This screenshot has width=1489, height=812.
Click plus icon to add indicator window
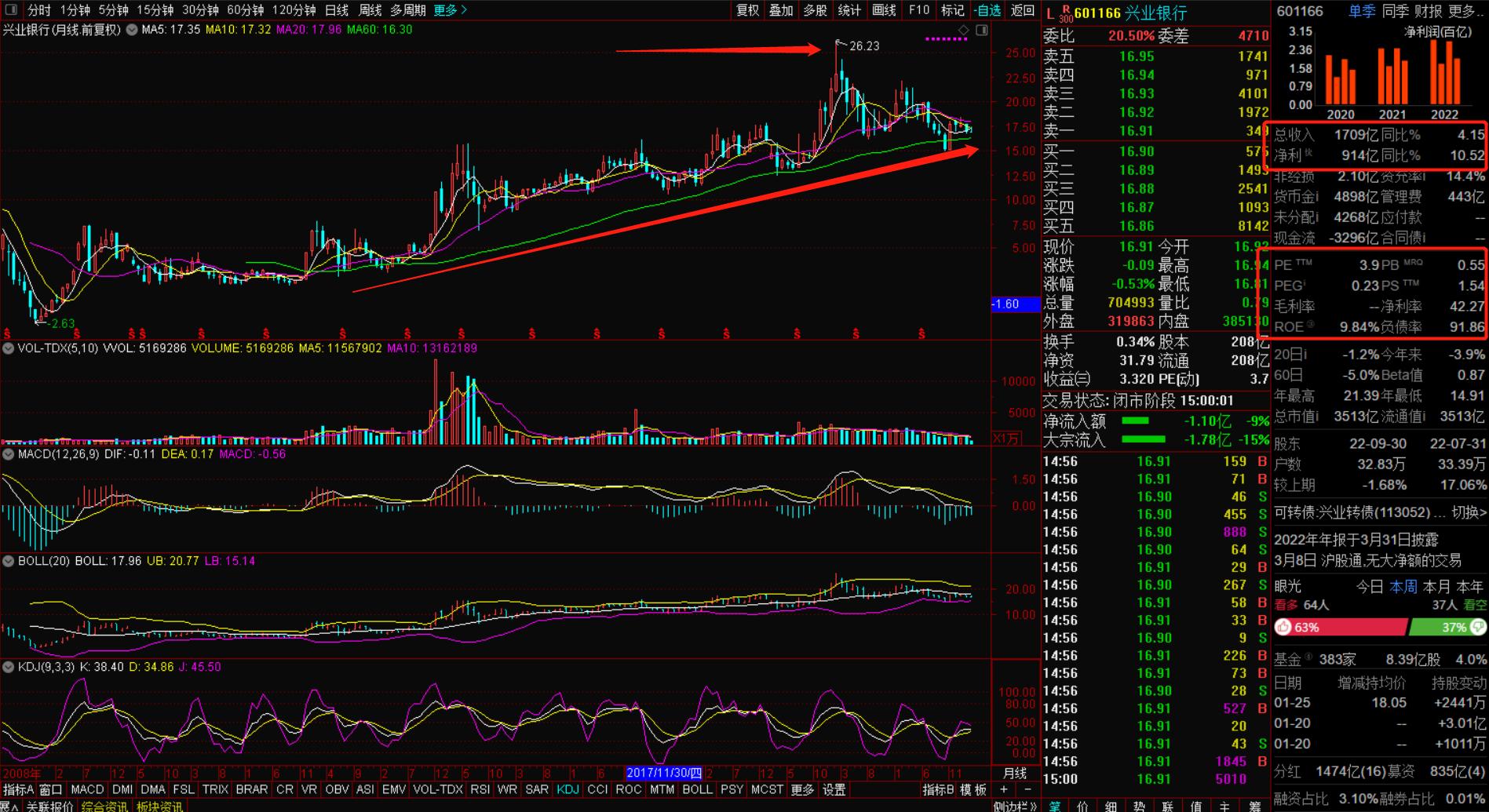point(1004,789)
